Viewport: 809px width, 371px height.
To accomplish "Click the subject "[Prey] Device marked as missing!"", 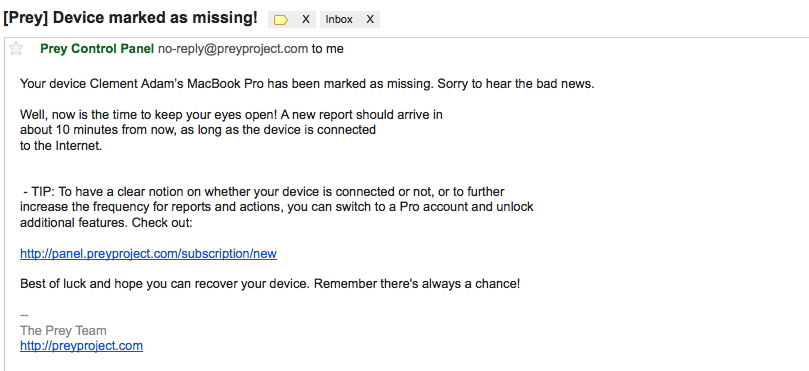I will coord(130,18).
